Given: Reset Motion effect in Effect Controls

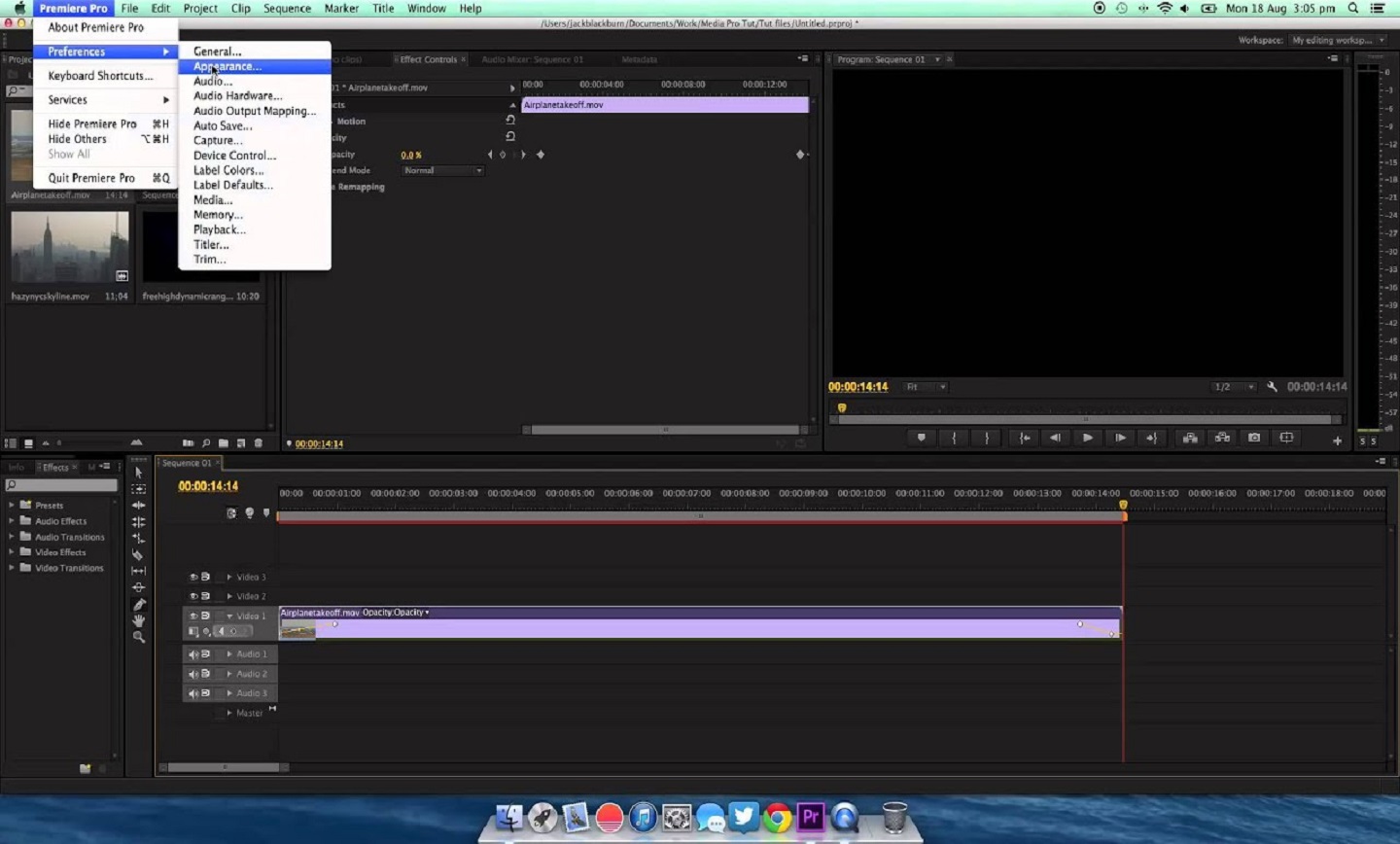Looking at the screenshot, I should click(510, 120).
